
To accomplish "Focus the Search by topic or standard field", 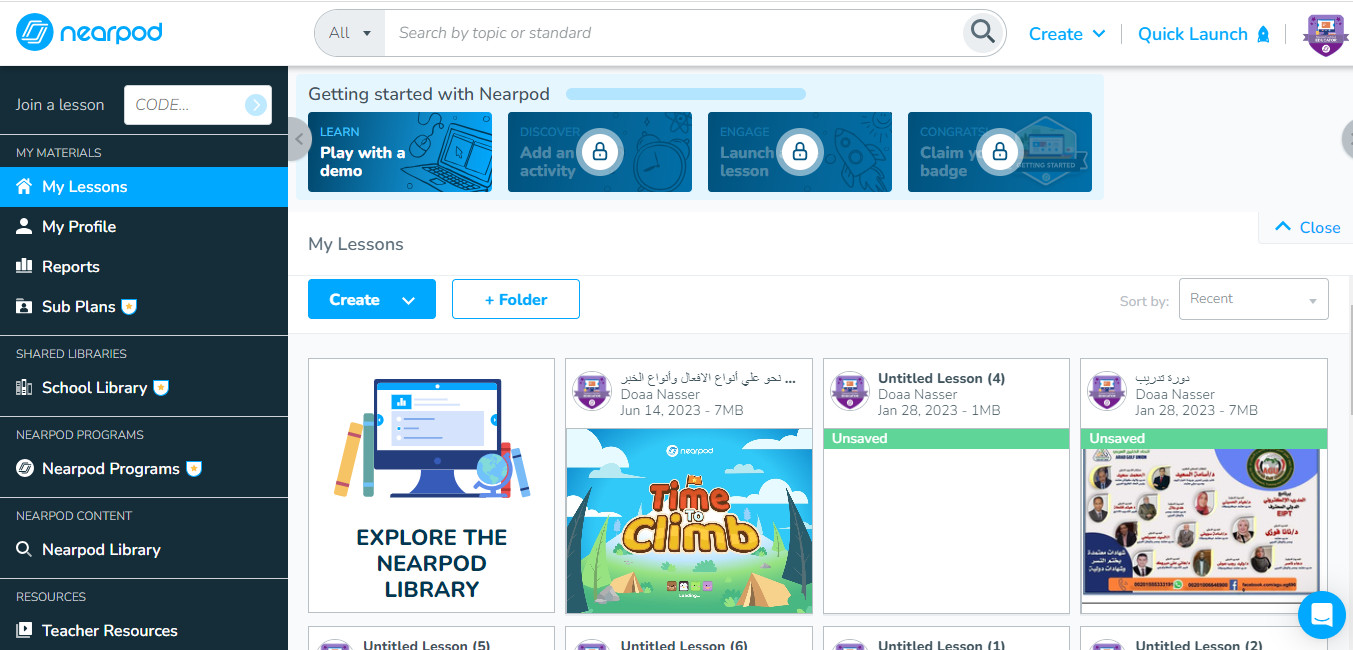I will [675, 33].
